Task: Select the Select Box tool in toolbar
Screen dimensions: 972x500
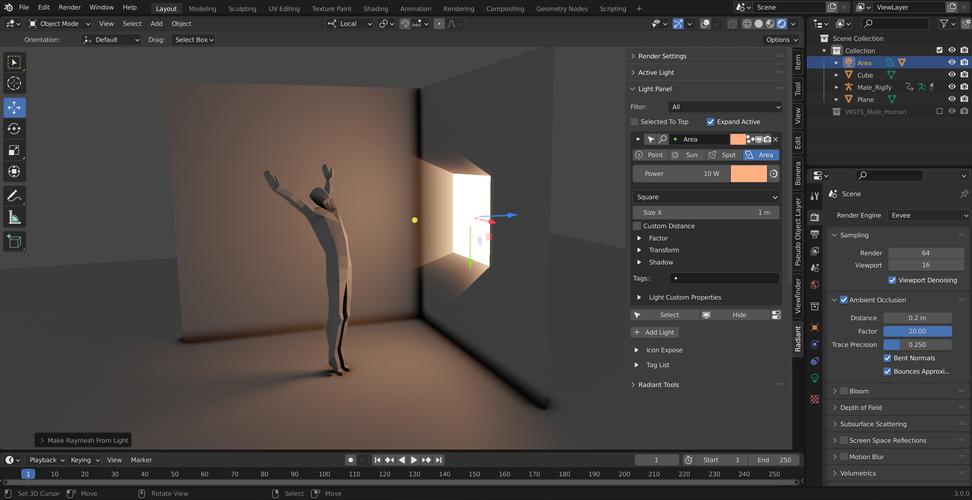Action: tap(14, 62)
